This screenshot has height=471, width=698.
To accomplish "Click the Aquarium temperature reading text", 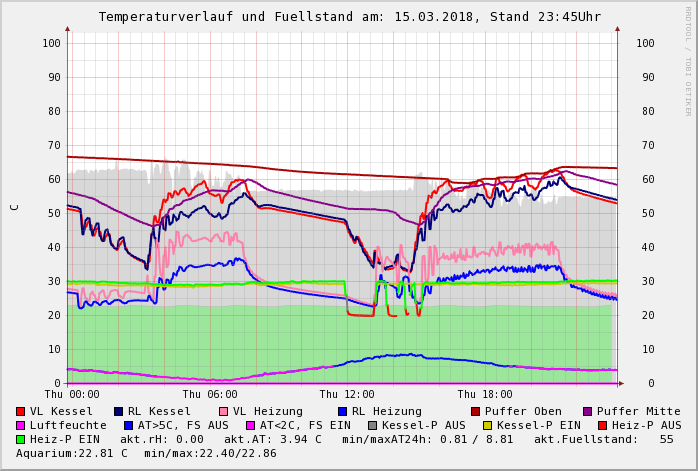I will click(70, 453).
